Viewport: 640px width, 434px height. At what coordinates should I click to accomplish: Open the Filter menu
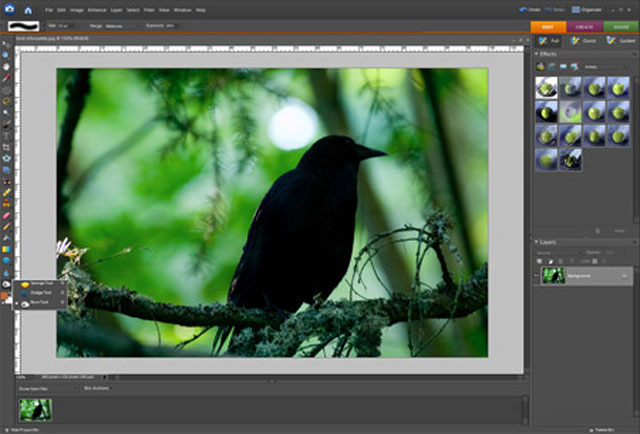pyautogui.click(x=148, y=9)
